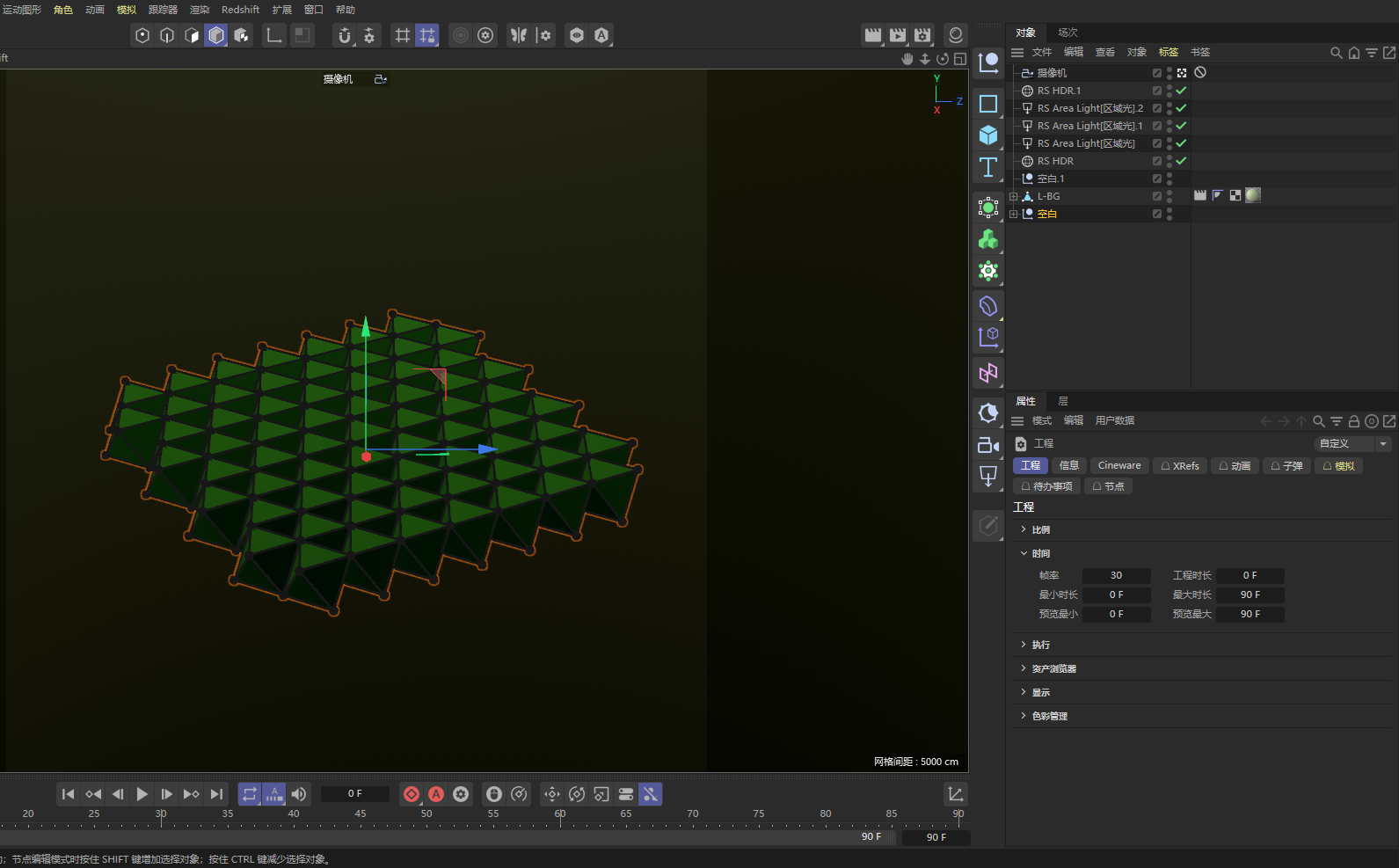Click the Autokey red A icon
This screenshot has width=1399, height=868.
point(436,794)
